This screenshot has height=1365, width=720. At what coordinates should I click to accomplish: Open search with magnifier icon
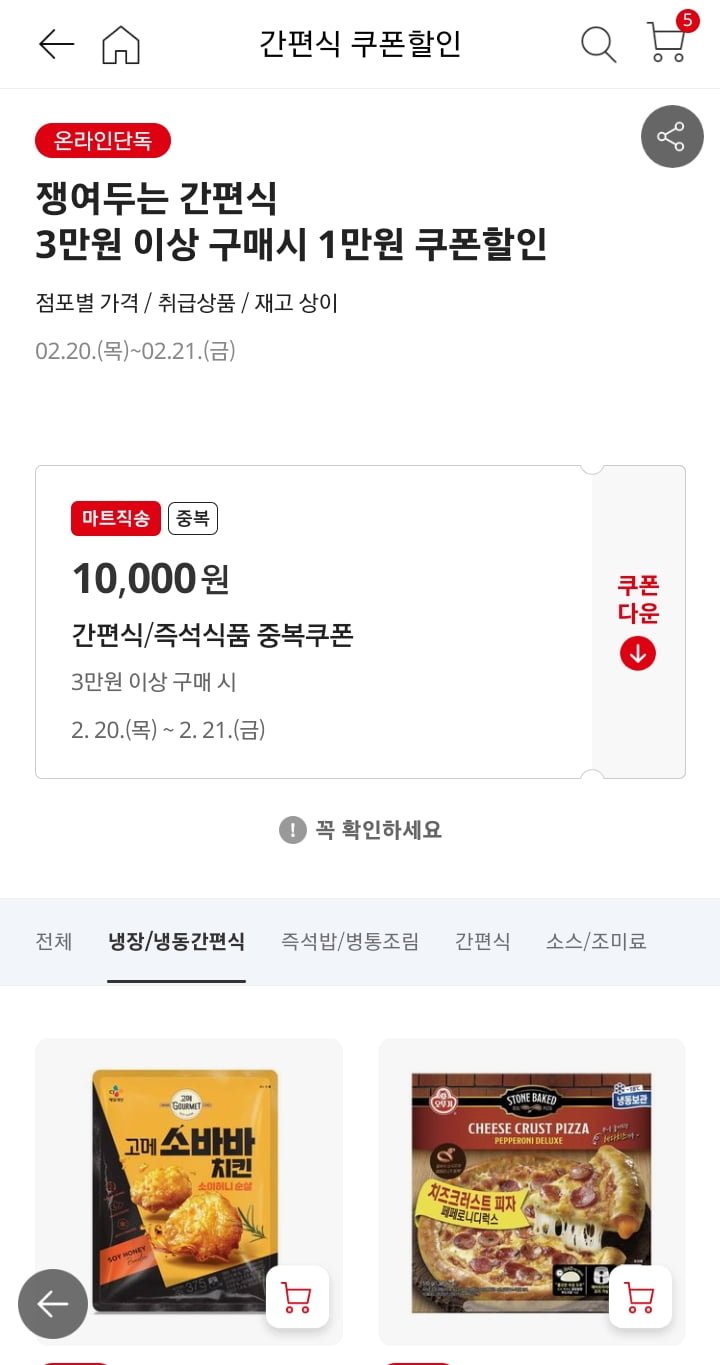tap(598, 44)
